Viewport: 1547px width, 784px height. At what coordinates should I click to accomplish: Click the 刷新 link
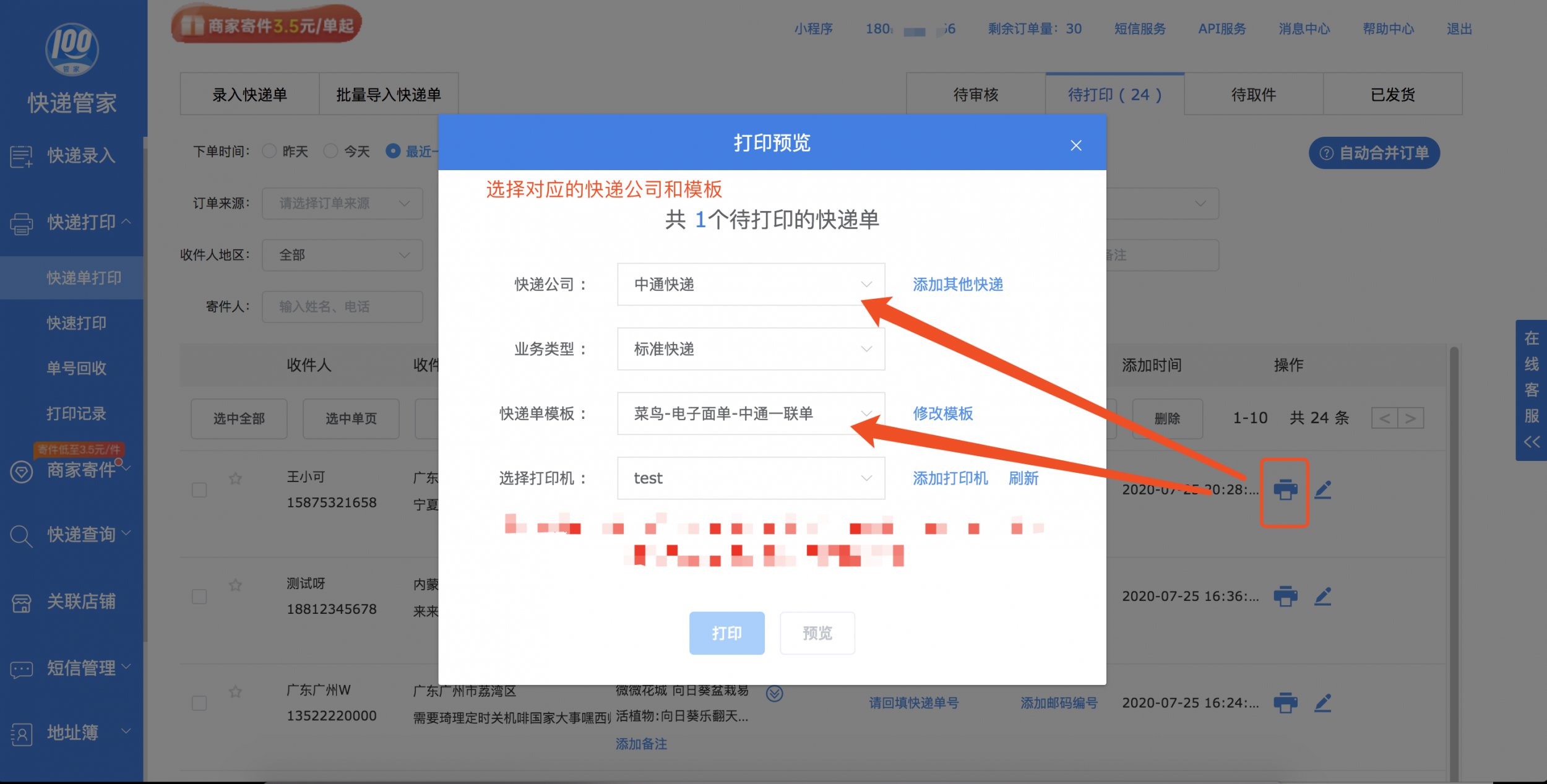1023,478
